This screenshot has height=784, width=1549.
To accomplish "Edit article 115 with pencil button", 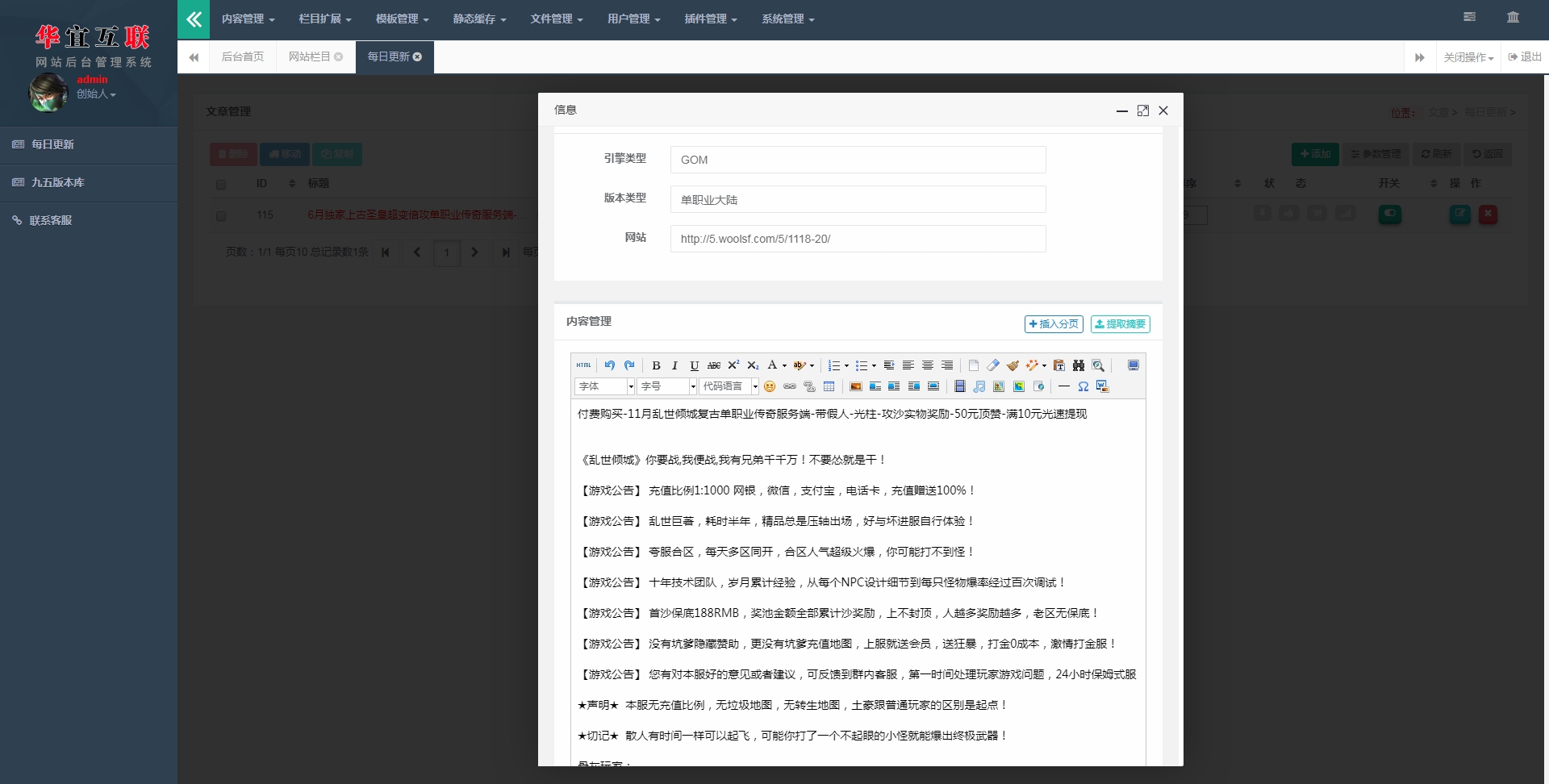I will (x=1459, y=215).
